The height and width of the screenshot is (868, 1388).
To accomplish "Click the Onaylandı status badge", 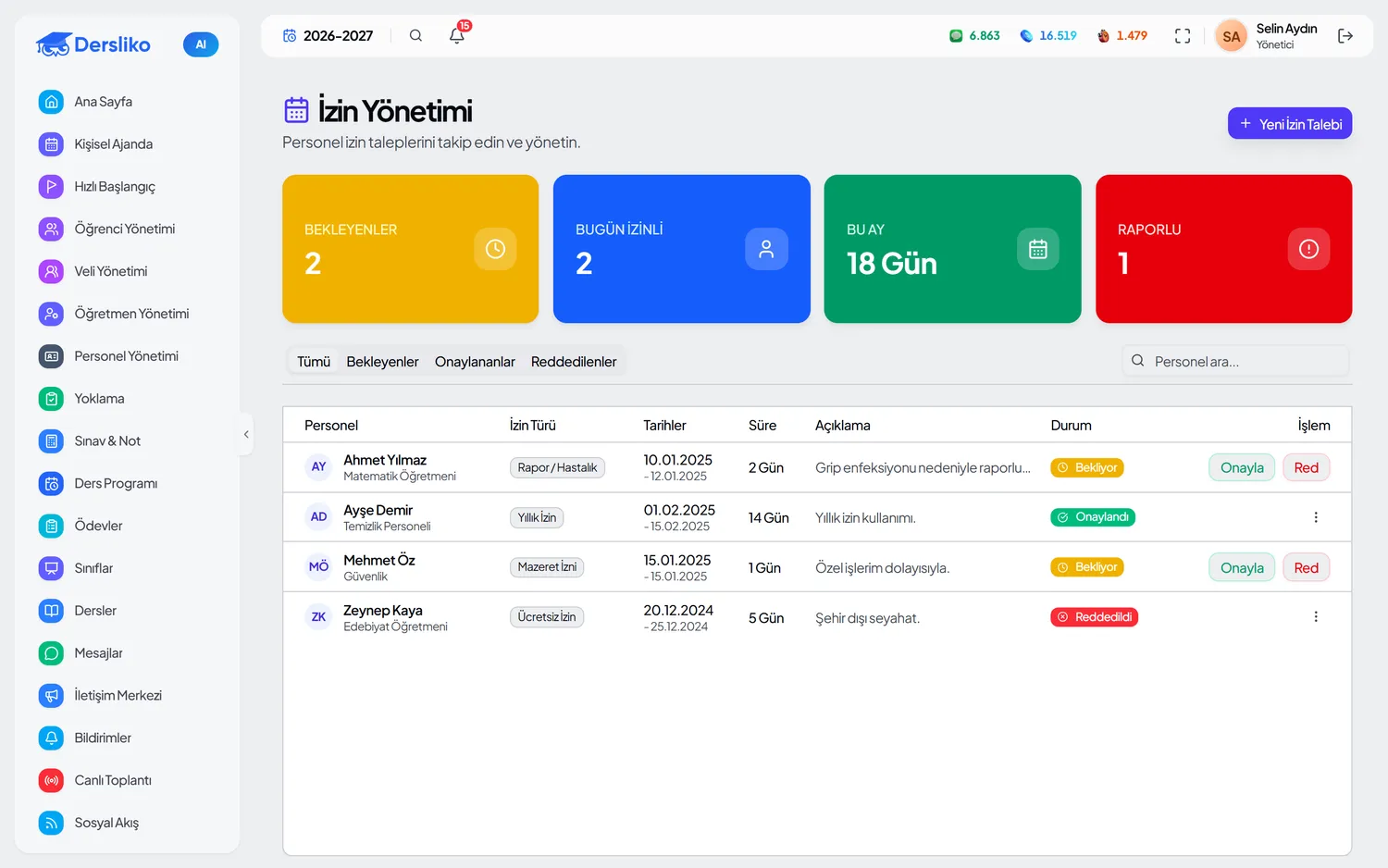I will click(x=1093, y=518).
